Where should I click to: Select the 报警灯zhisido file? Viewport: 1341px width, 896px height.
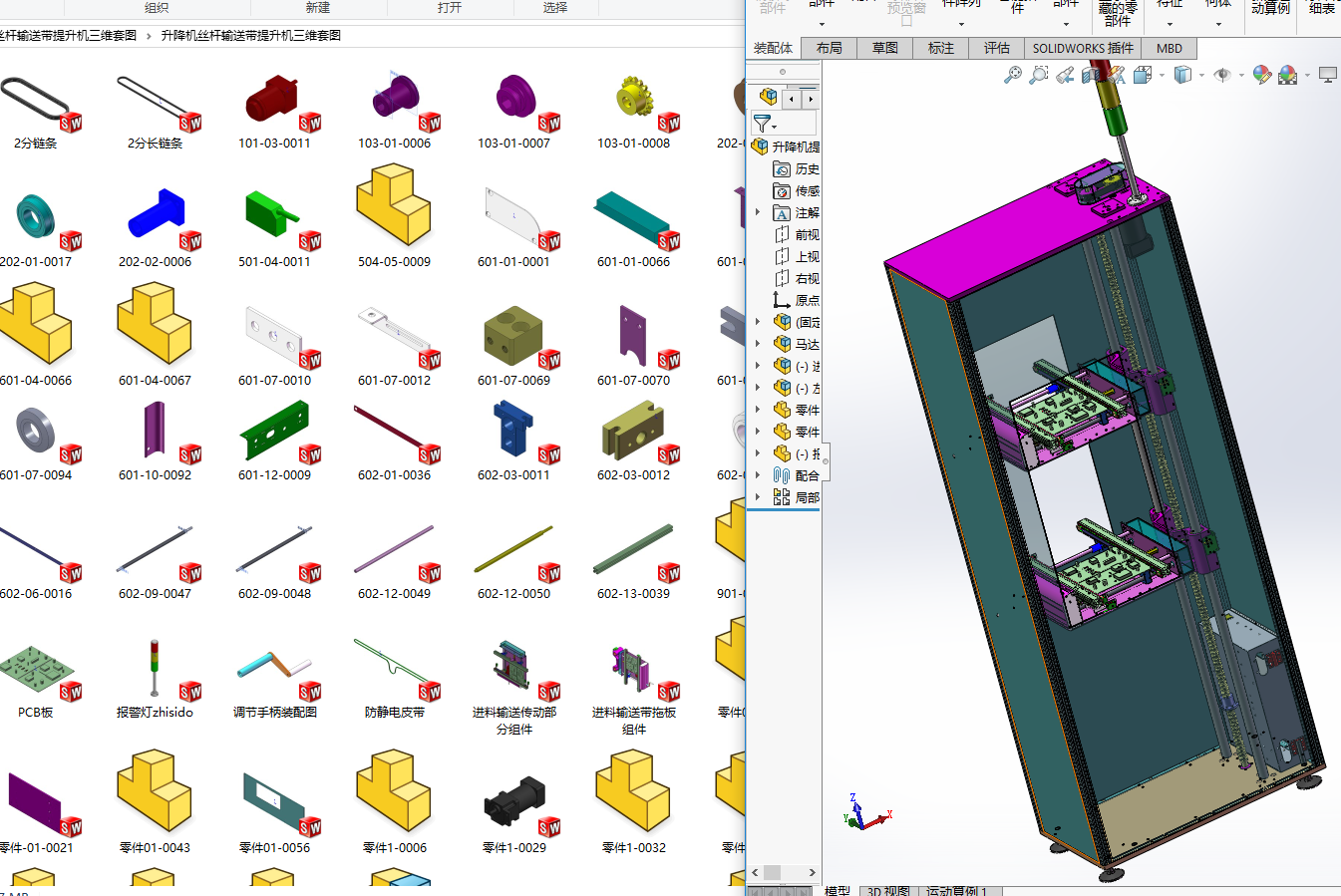point(156,679)
